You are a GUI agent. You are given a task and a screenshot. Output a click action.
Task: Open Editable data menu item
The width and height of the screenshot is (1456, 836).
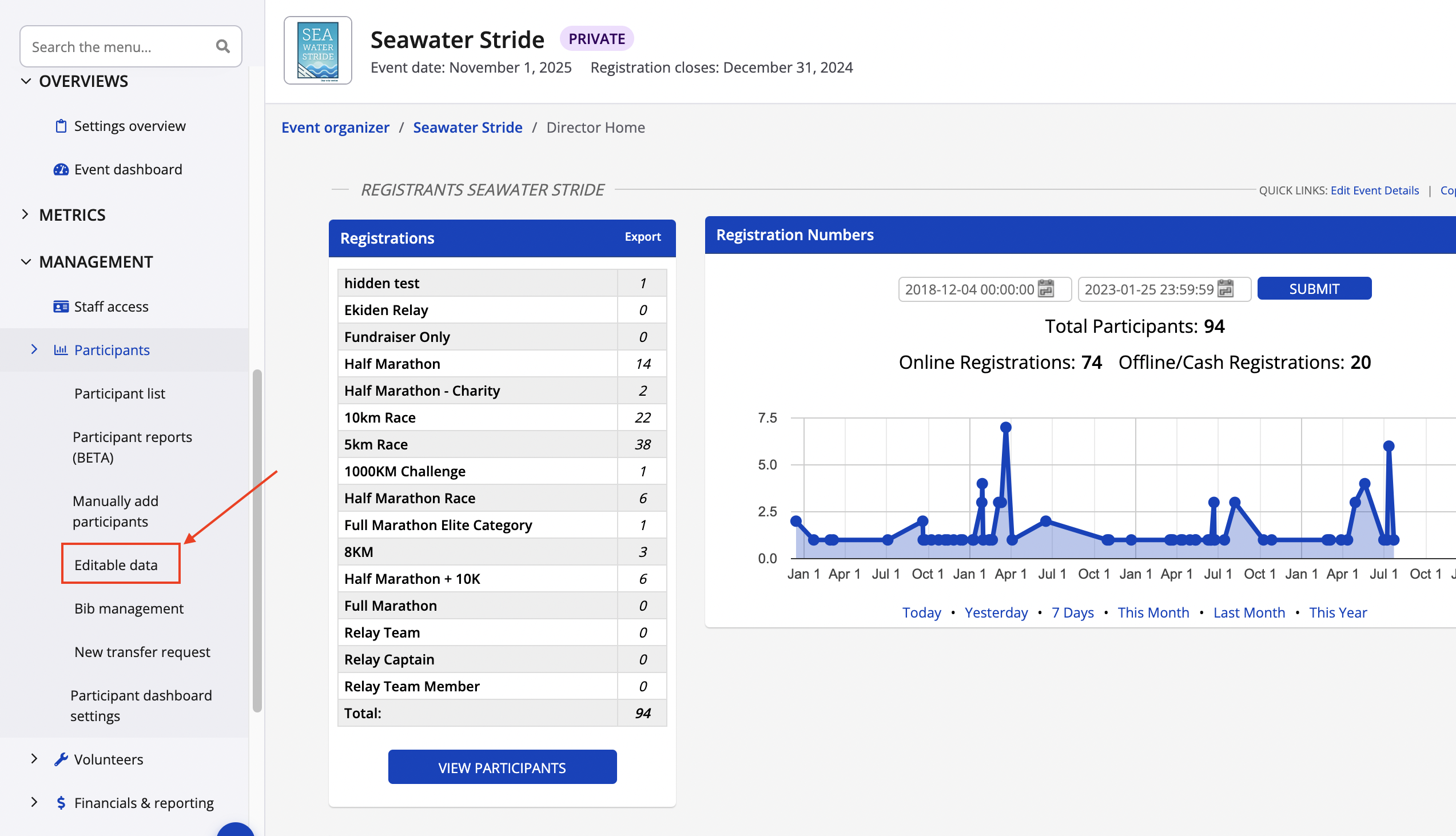(x=116, y=564)
